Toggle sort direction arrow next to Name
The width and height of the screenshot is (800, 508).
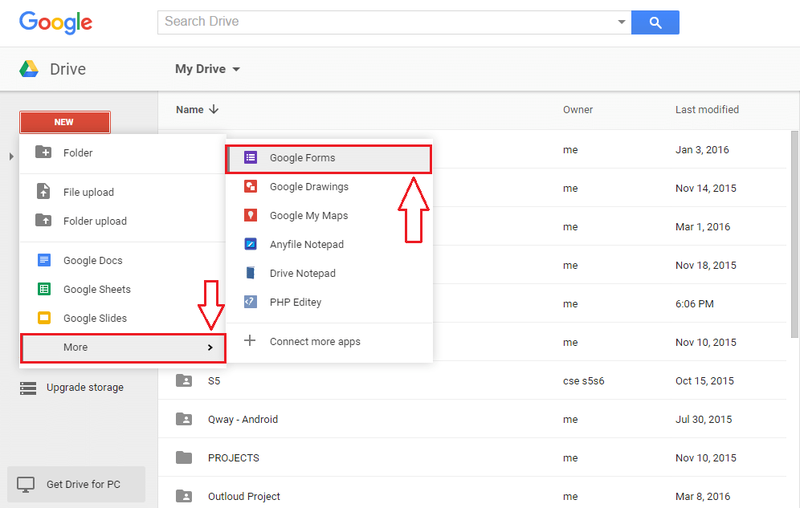point(214,109)
